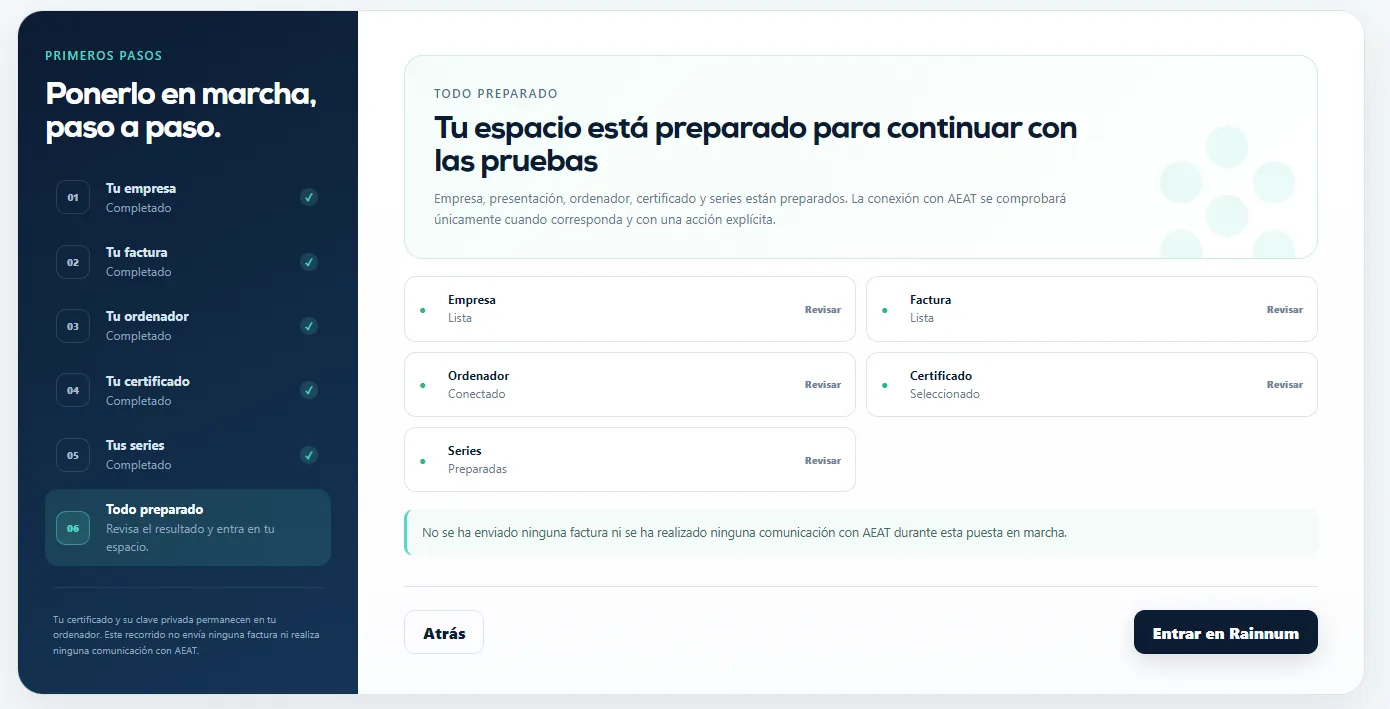Click the sidebar footnote about Tu certificado y clave privada
Viewport: 1390px width, 709px height.
pos(186,635)
